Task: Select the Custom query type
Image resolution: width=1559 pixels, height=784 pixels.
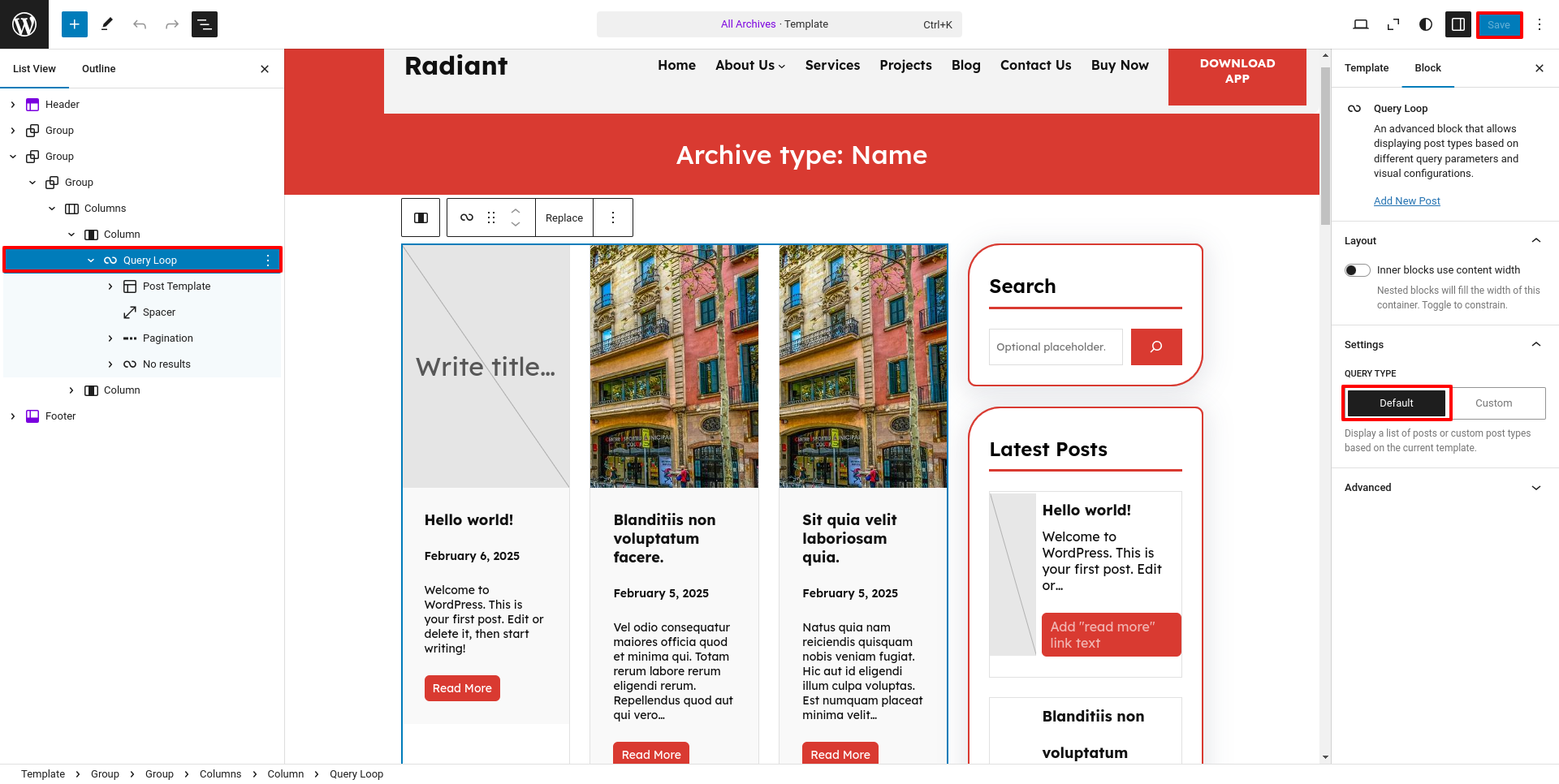Action: point(1494,403)
